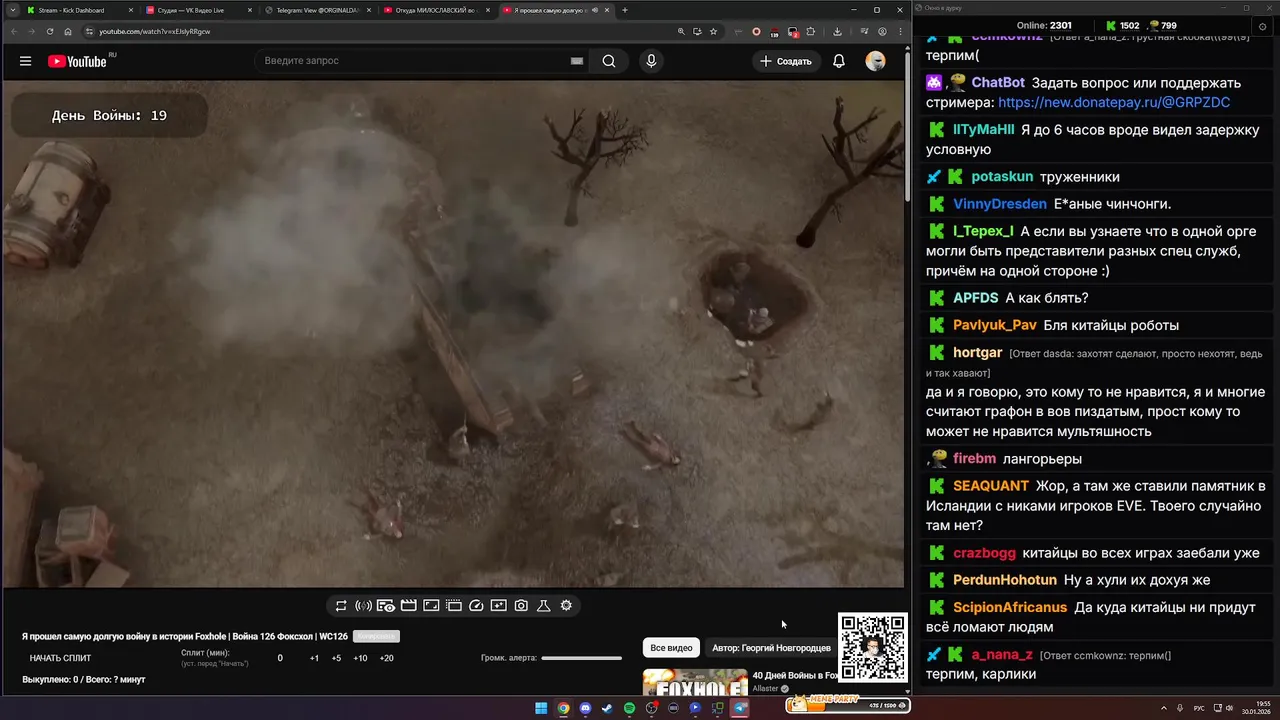Viewport: 1280px width, 720px height.
Task: Open Spotify from the taskbar
Action: 629,708
